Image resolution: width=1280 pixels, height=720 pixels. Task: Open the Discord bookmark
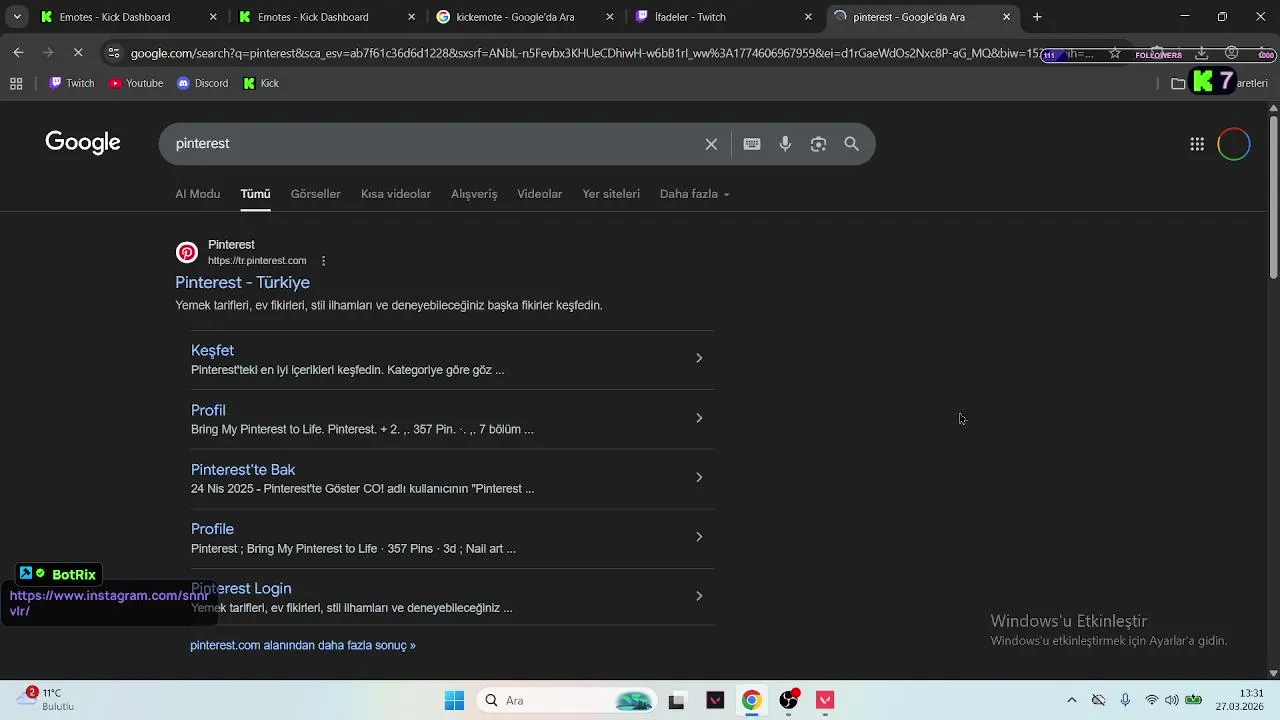(203, 84)
